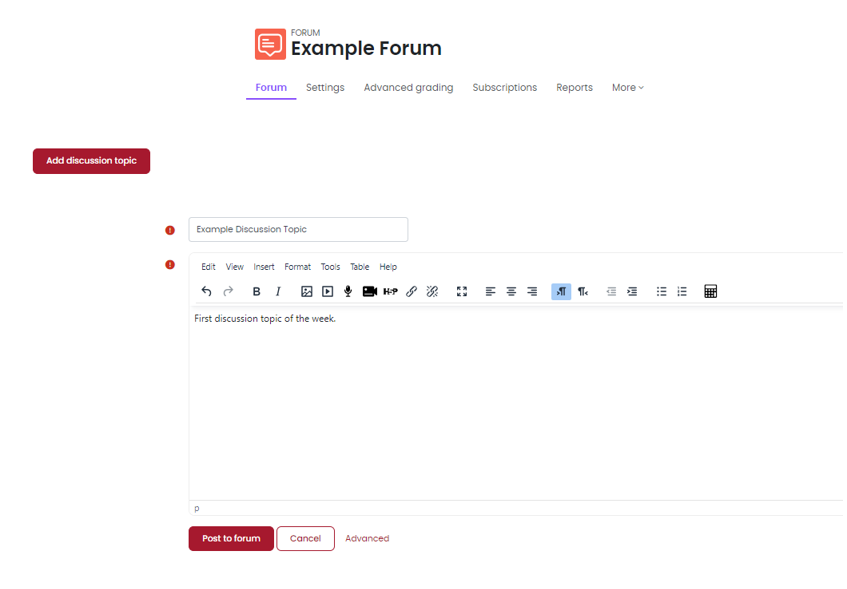Toggle italic formatting in the editor
The width and height of the screenshot is (847, 589).
click(x=277, y=291)
